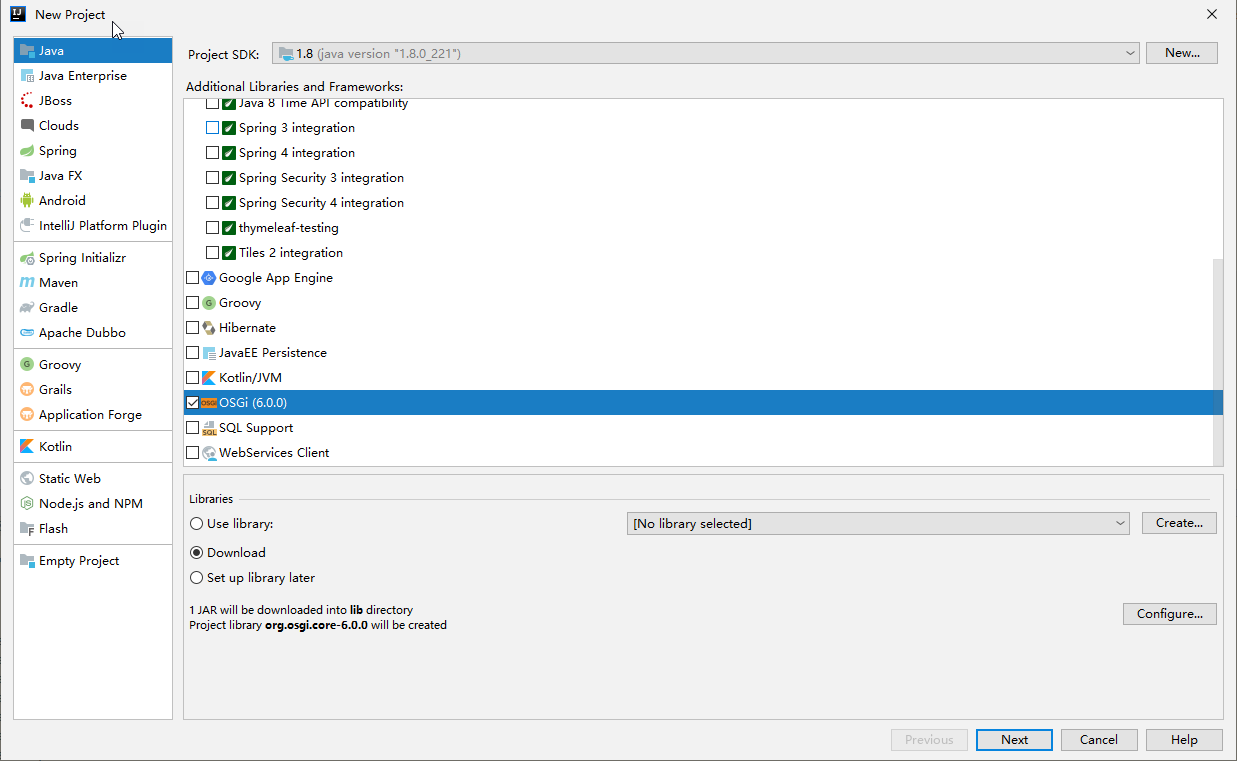Choose the Gradle elephant icon
1237x761 pixels.
tap(27, 308)
